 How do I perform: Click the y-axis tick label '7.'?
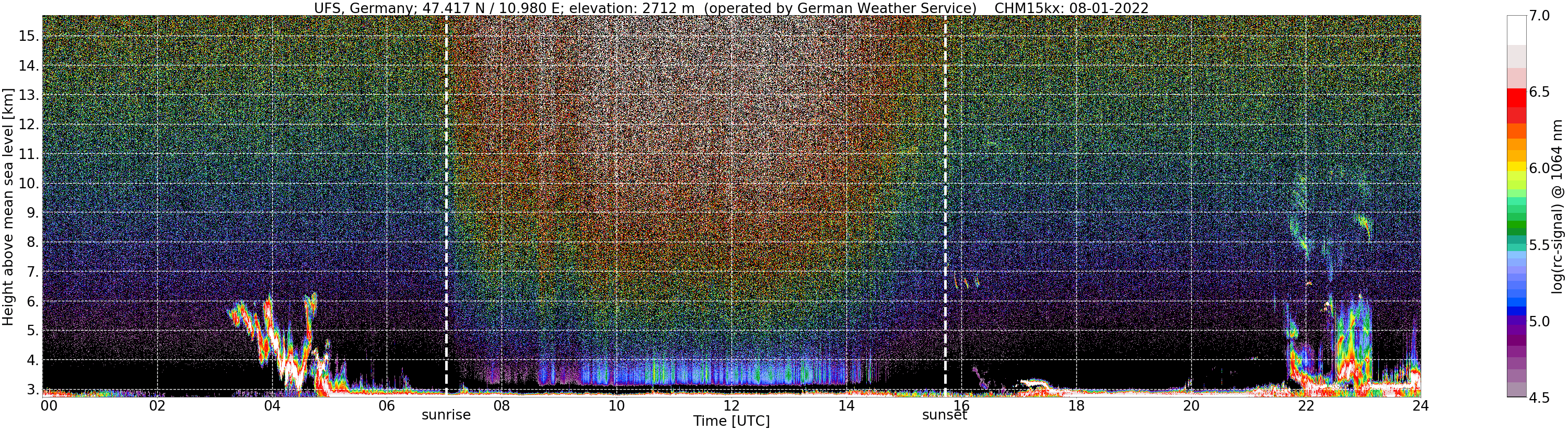[x=33, y=272]
